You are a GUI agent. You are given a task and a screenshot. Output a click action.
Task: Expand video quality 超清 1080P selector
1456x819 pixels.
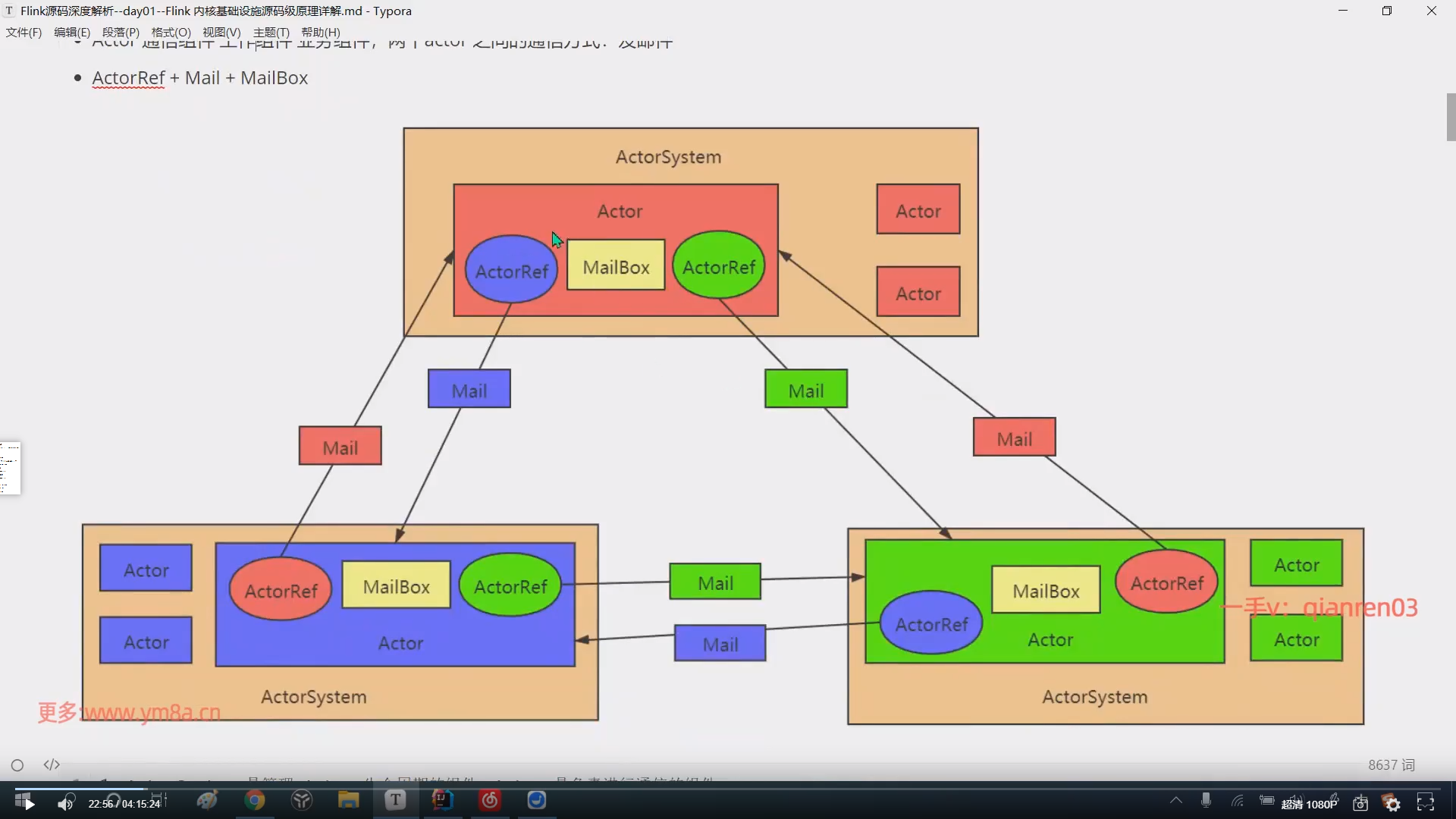(1309, 804)
